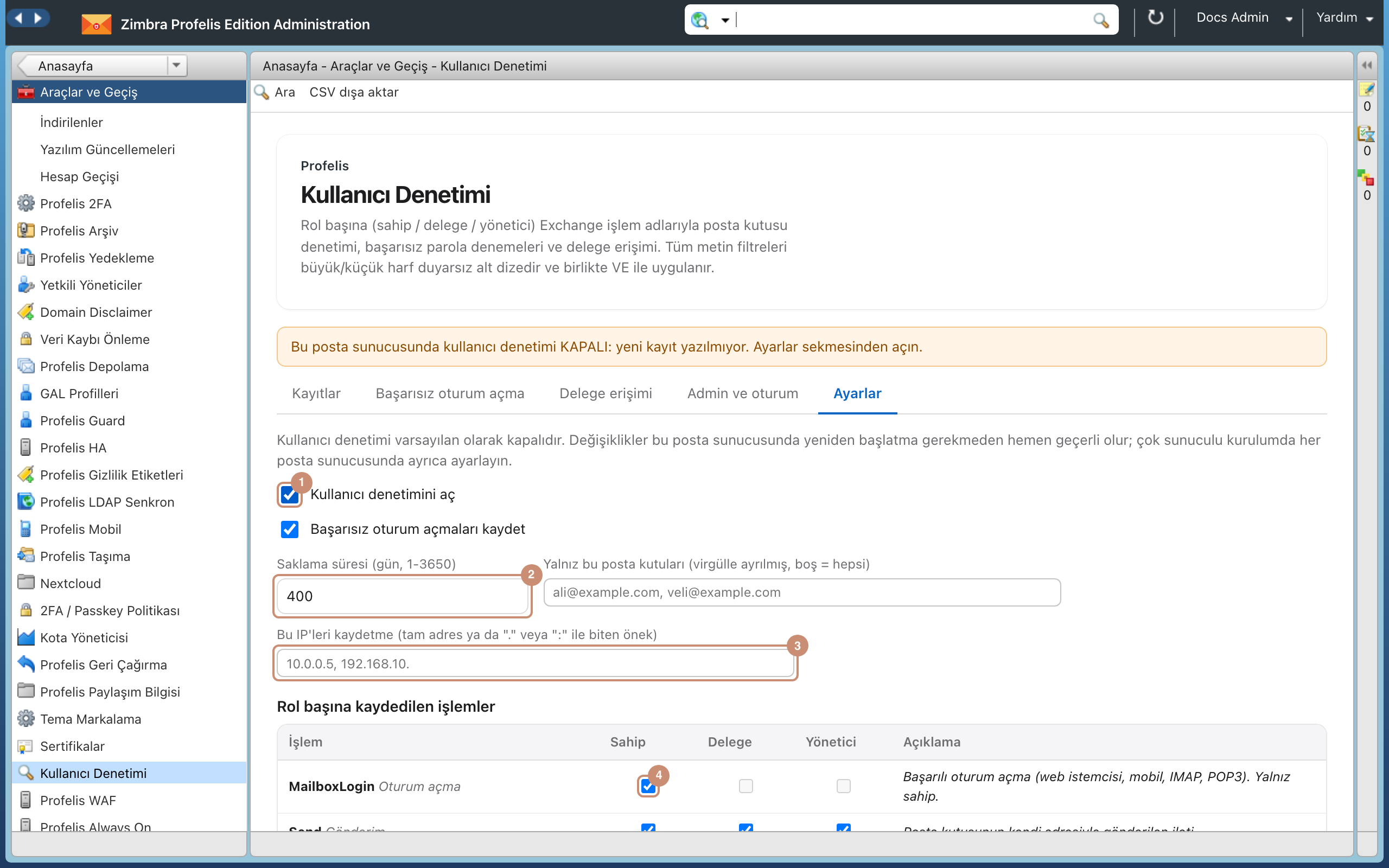
Task: Click the Ara toolbar button
Action: pyautogui.click(x=276, y=92)
